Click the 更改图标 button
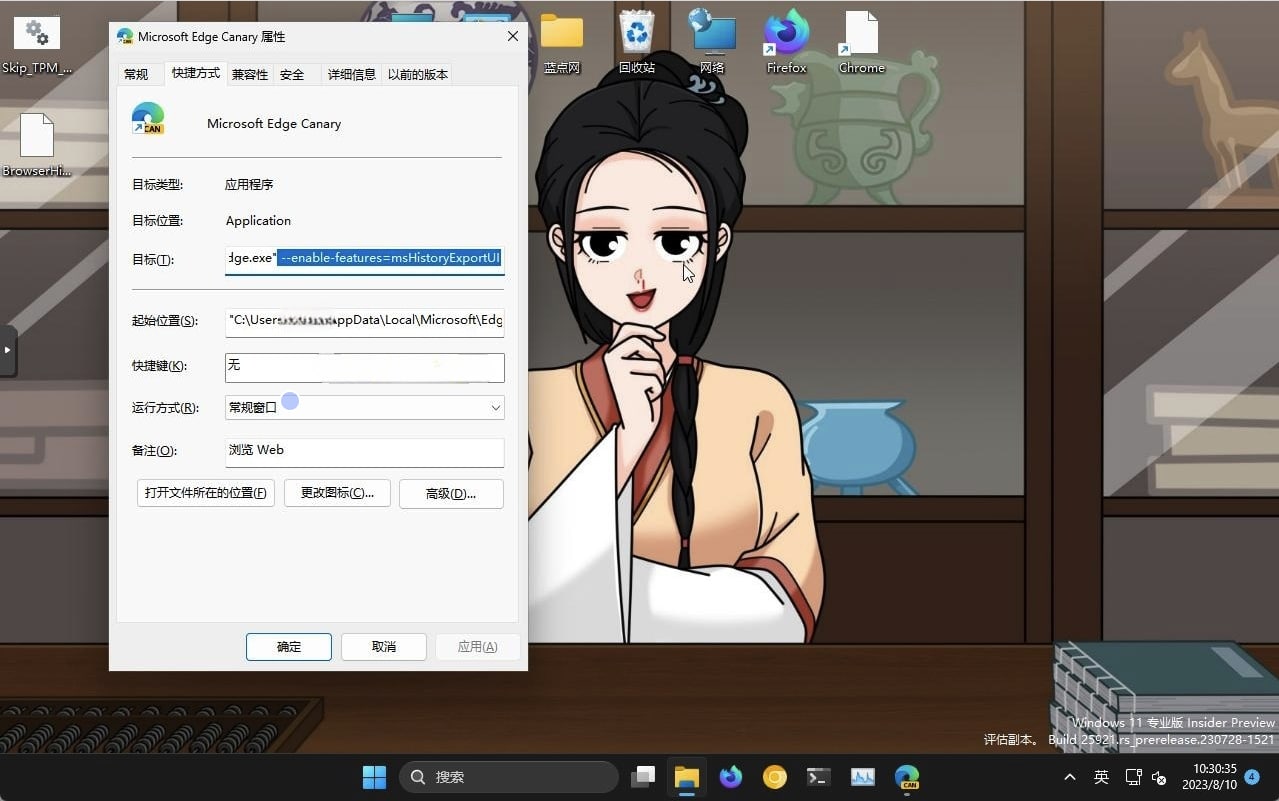The width and height of the screenshot is (1279, 801). [336, 492]
